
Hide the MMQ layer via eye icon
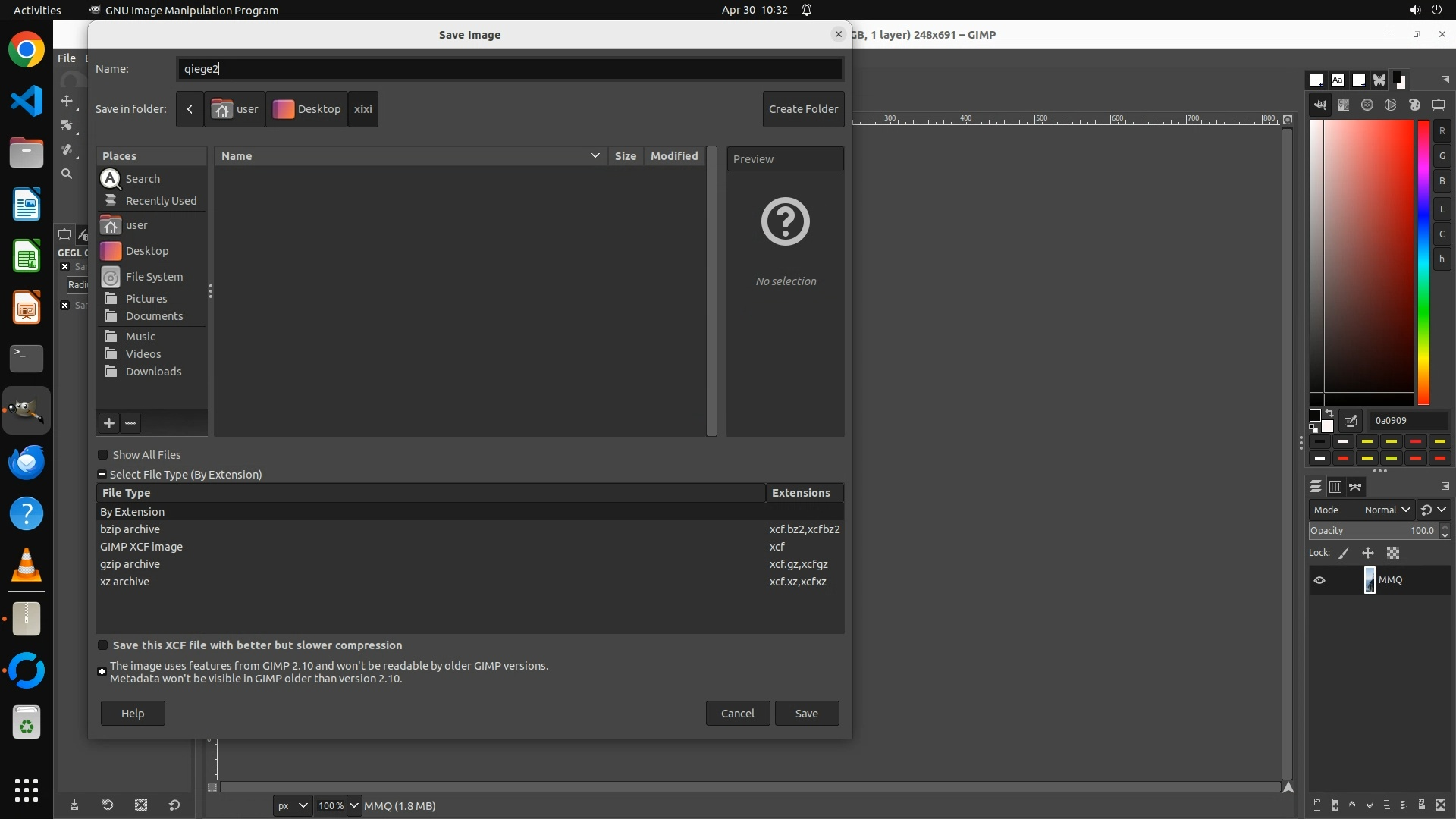click(x=1319, y=581)
